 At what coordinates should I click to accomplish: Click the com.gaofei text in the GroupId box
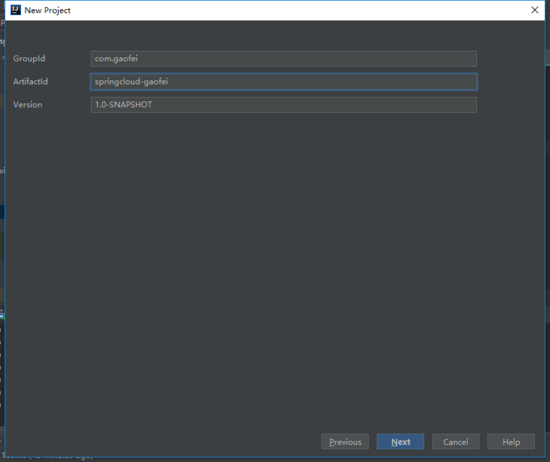[x=116, y=59]
